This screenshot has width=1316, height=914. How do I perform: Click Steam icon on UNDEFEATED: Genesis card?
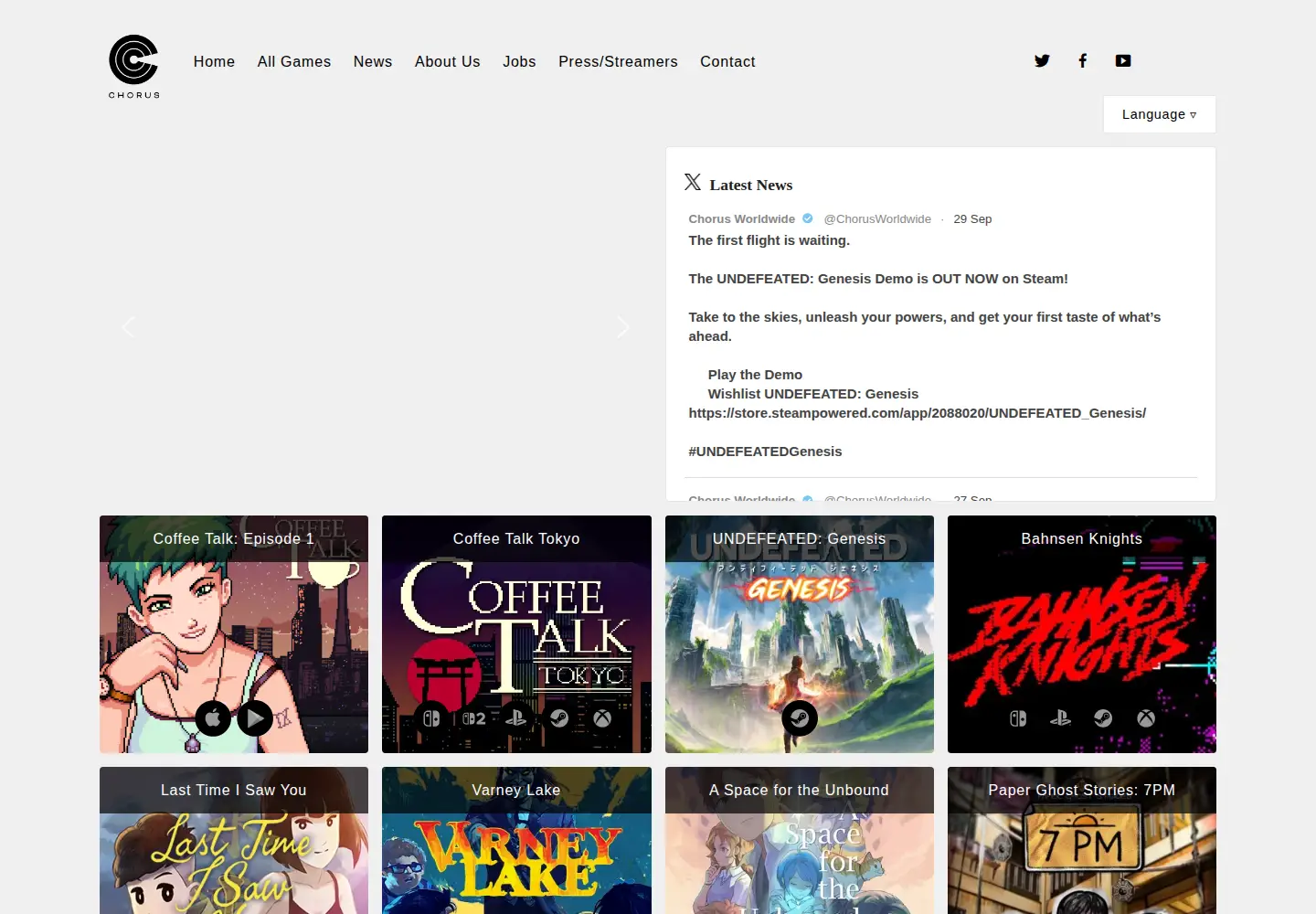pyautogui.click(x=800, y=718)
